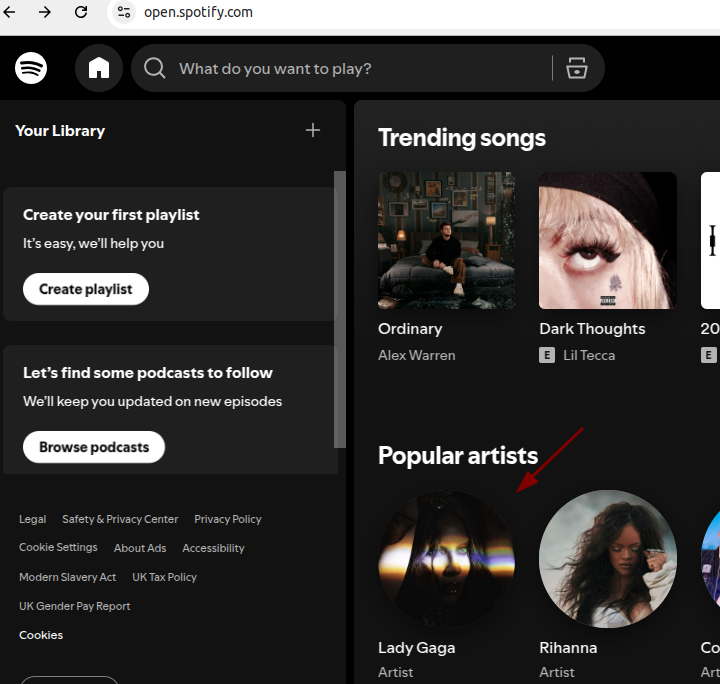
Task: Click the Lady Gaga name label
Action: 416,648
